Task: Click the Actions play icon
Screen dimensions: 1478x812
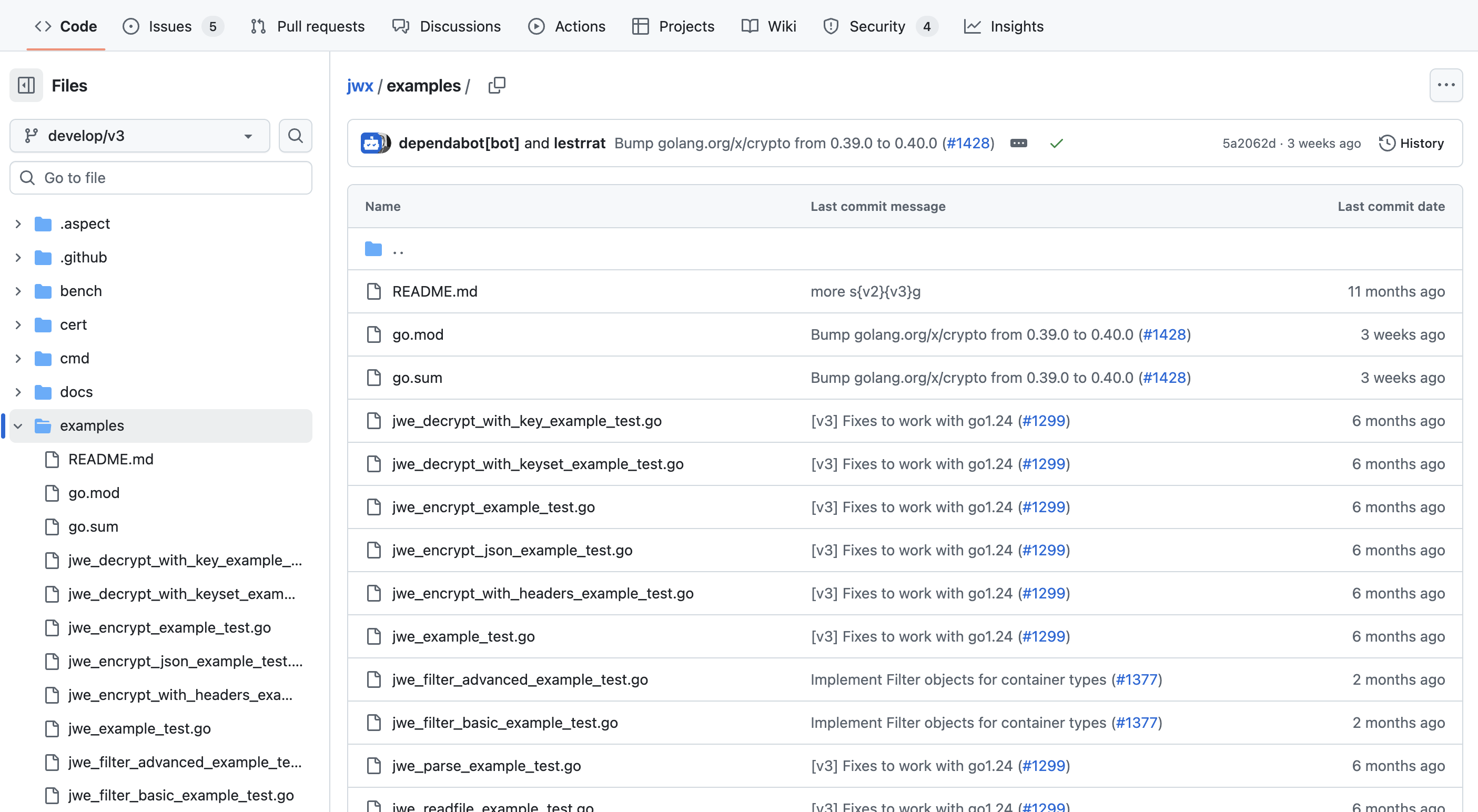Action: (536, 26)
